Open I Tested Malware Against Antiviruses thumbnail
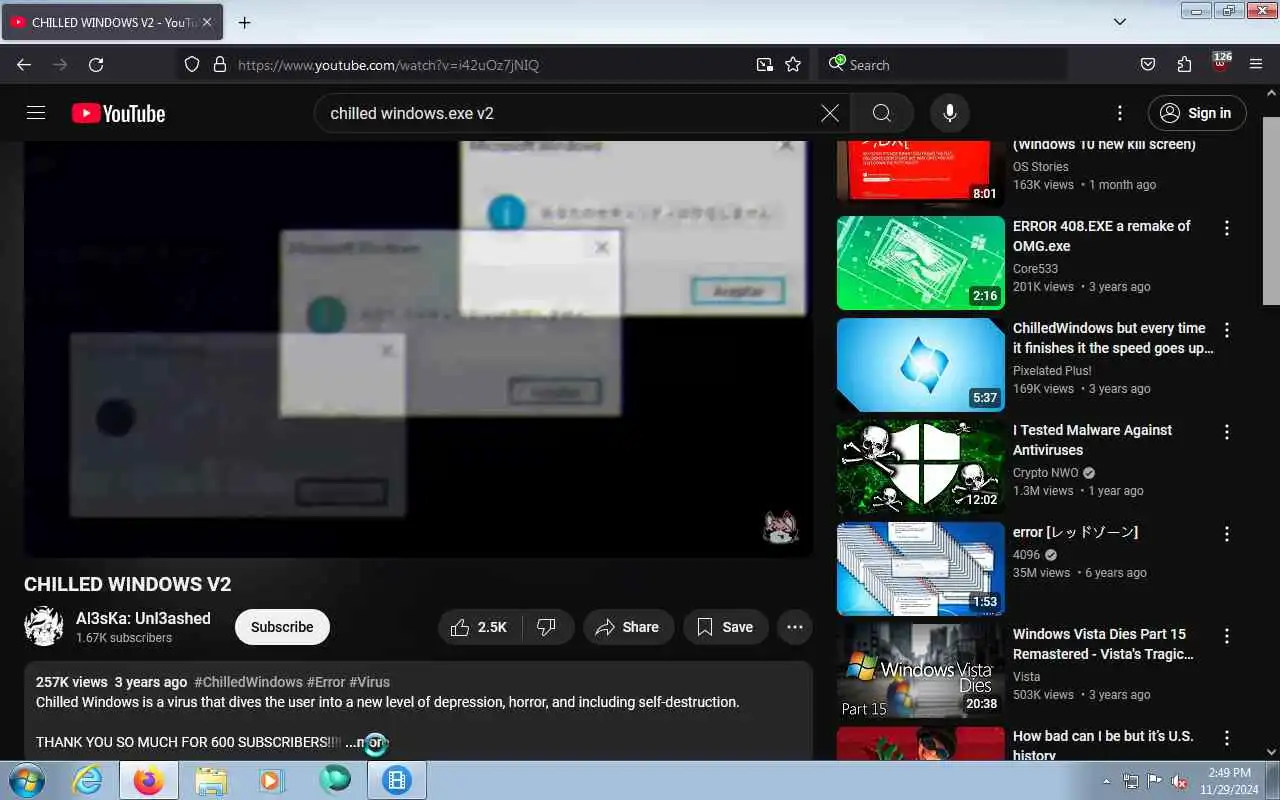 (x=920, y=467)
